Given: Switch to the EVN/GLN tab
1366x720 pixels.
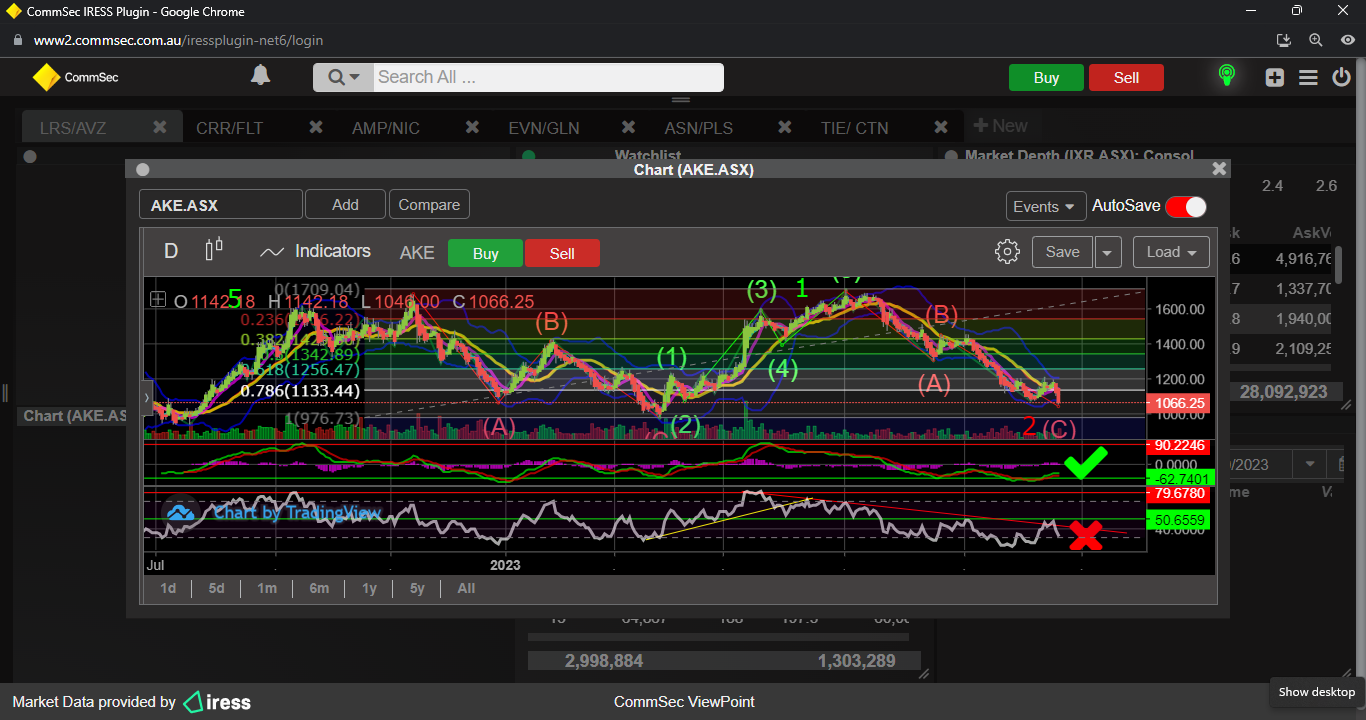Looking at the screenshot, I should coord(544,128).
